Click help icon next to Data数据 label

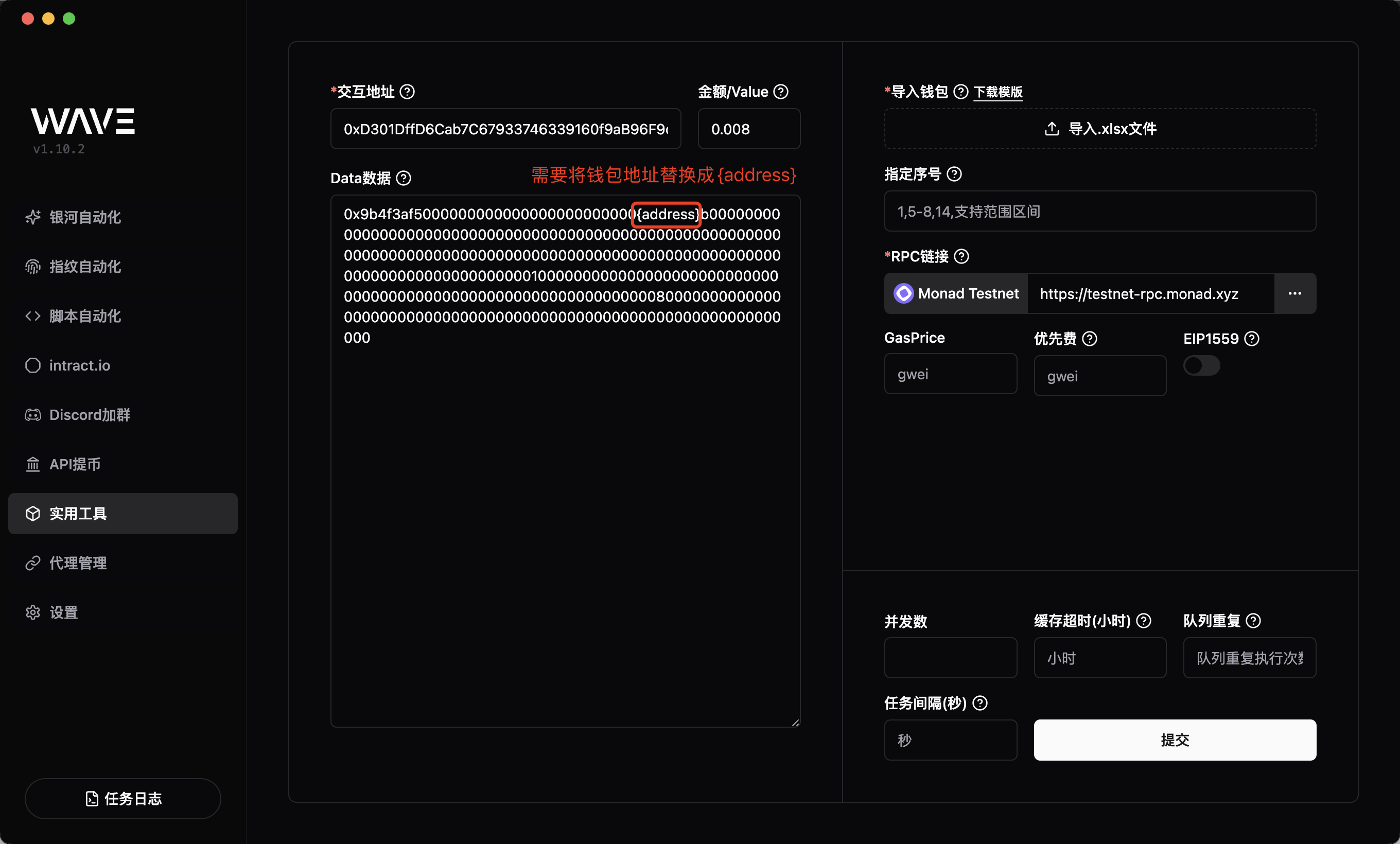point(404,179)
